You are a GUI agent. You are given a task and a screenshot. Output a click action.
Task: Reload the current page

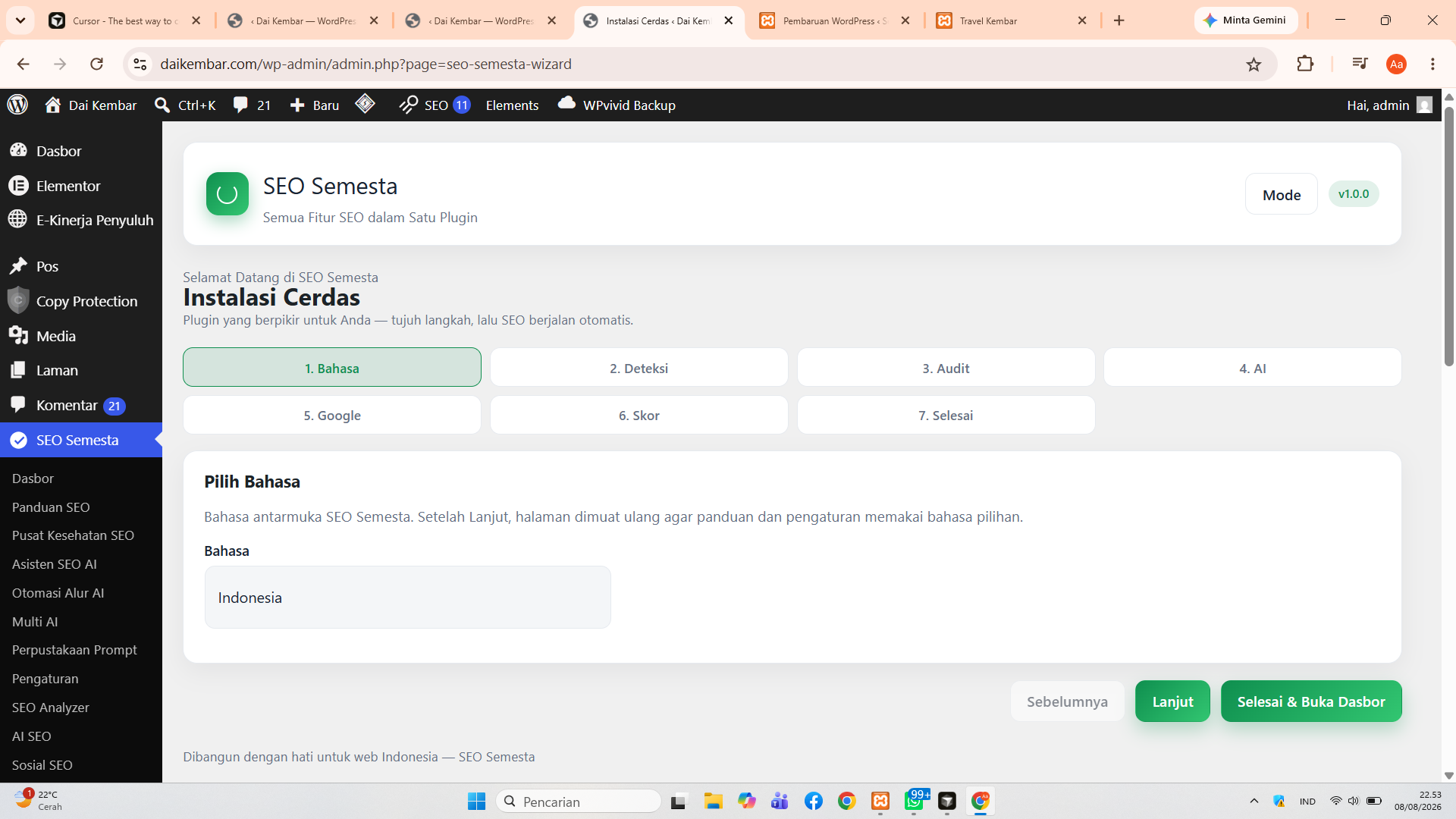coord(96,64)
